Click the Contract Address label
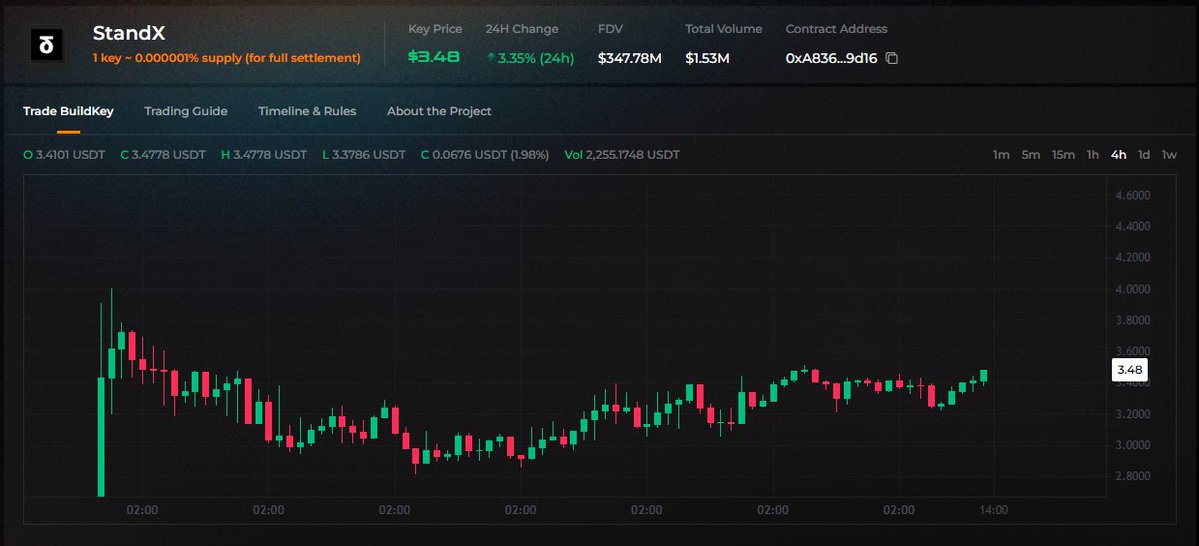This screenshot has height=546, width=1199. point(837,29)
